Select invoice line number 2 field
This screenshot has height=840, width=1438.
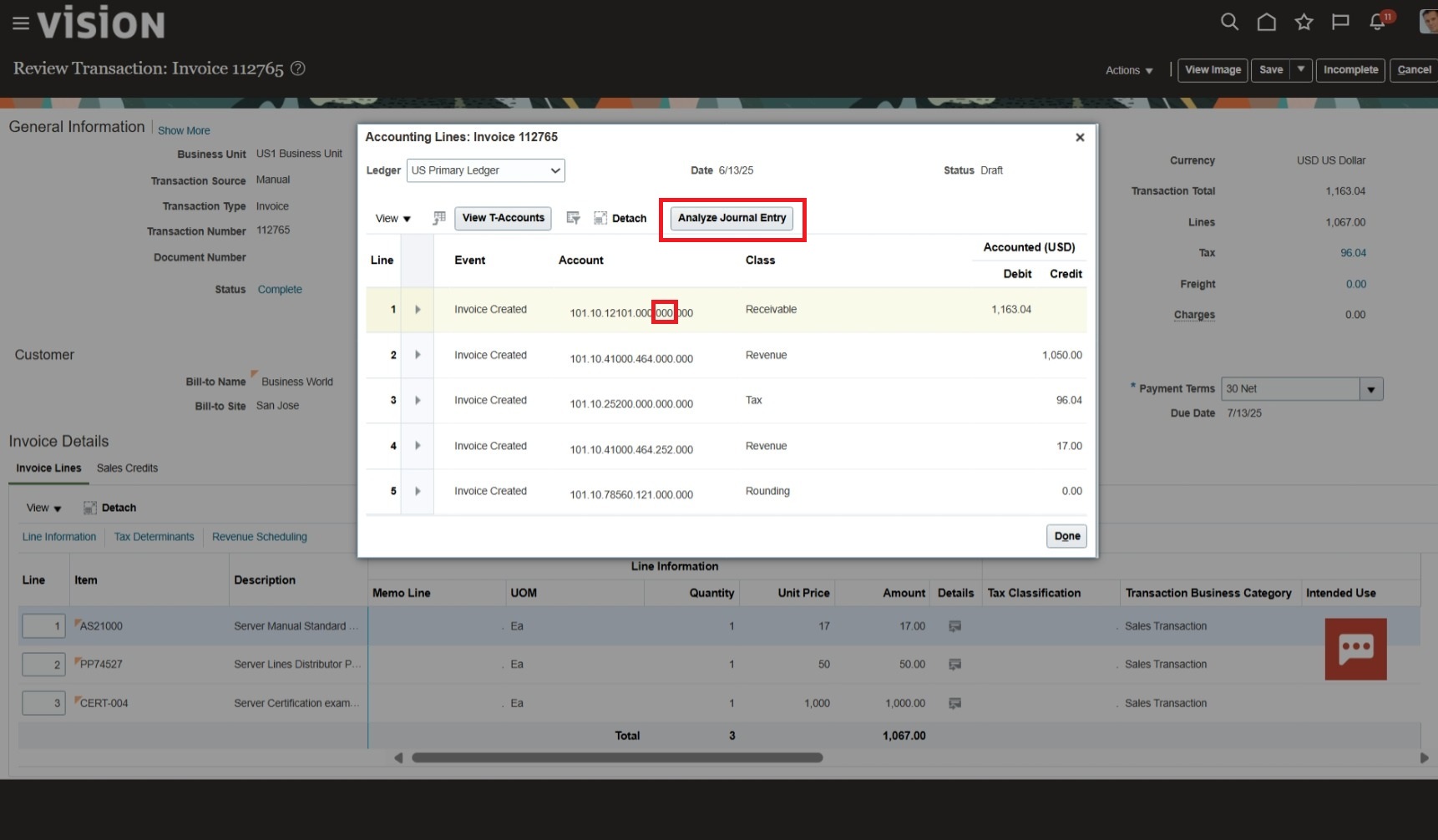(x=43, y=665)
